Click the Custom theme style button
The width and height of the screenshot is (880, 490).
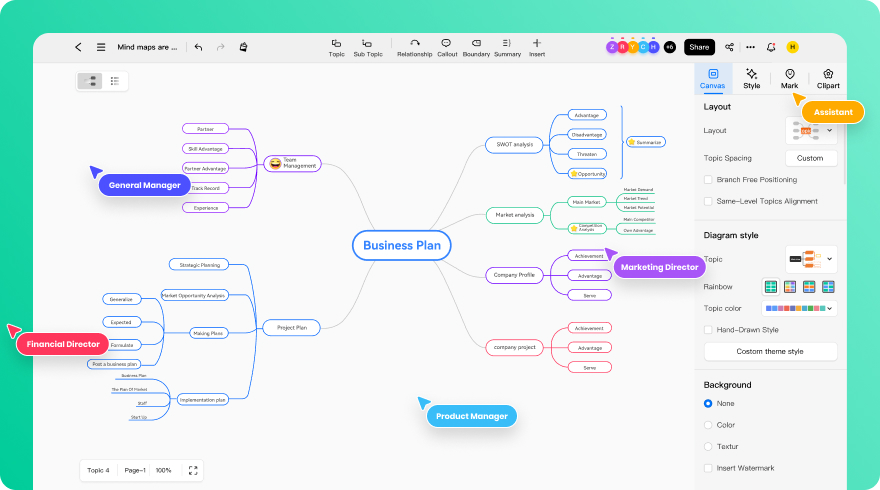click(x=770, y=351)
